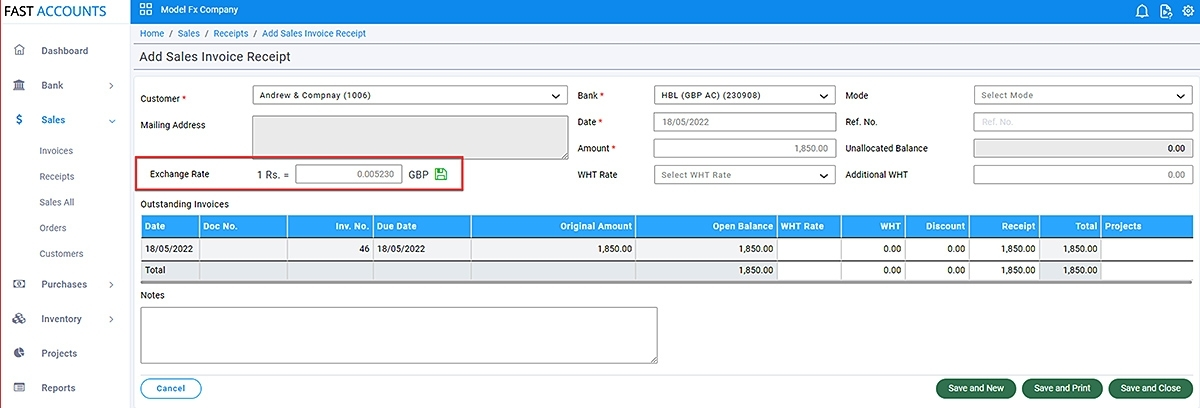1200x408 pixels.
Task: Click the Due Date column header
Action: tap(422, 226)
